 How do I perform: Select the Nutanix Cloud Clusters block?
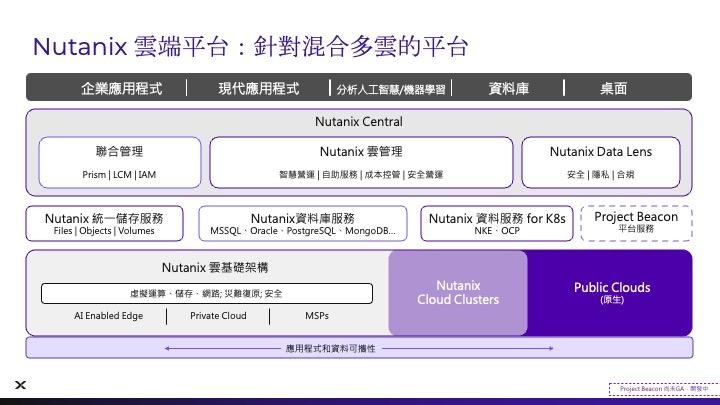pyautogui.click(x=457, y=293)
